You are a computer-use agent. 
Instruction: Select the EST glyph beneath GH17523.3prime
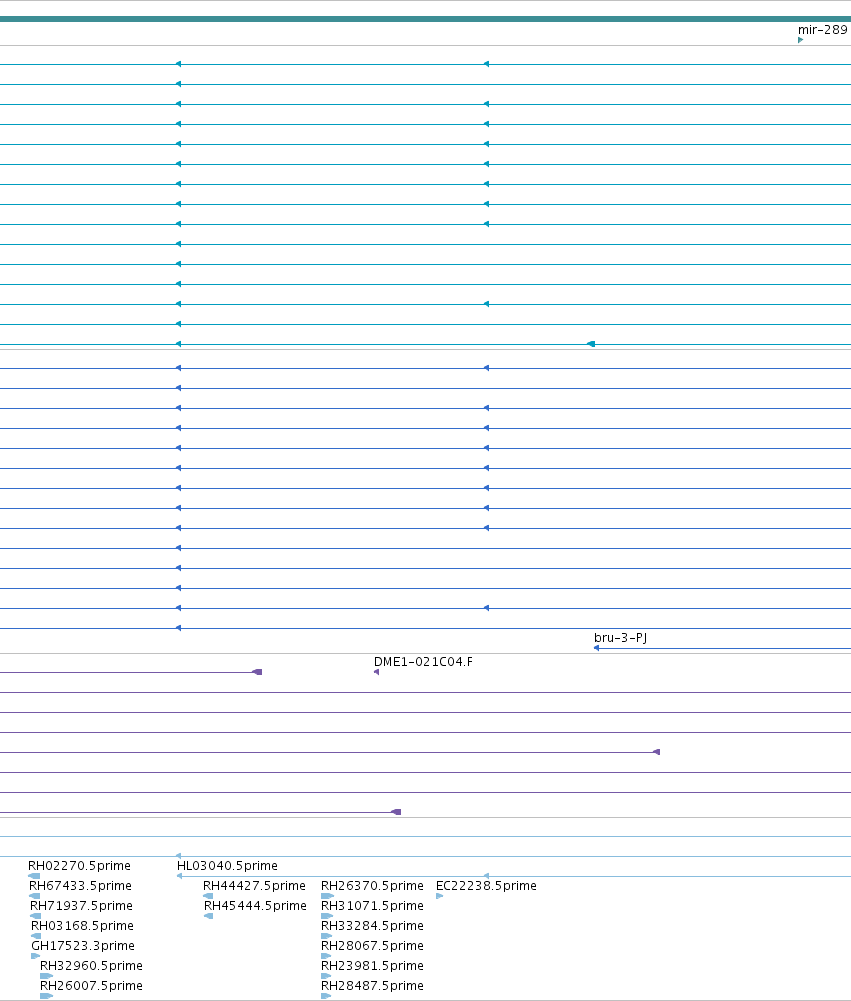(x=36, y=956)
